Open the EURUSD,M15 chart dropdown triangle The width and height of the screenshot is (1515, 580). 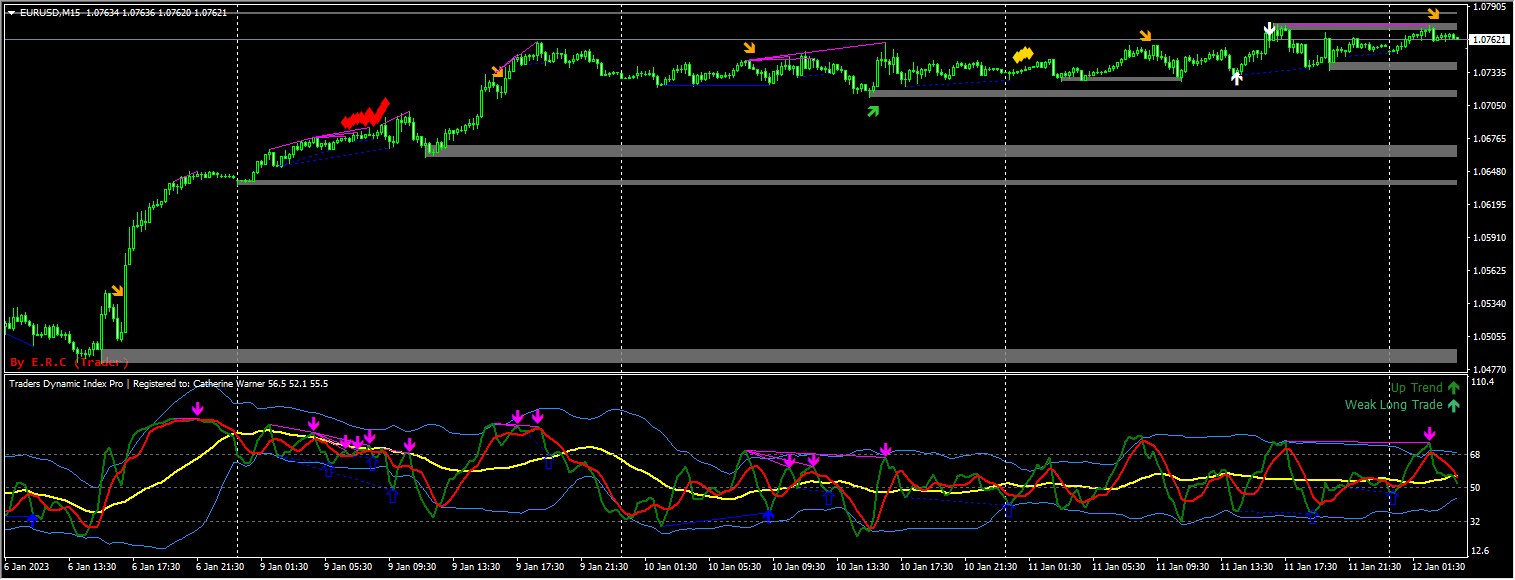(11, 13)
